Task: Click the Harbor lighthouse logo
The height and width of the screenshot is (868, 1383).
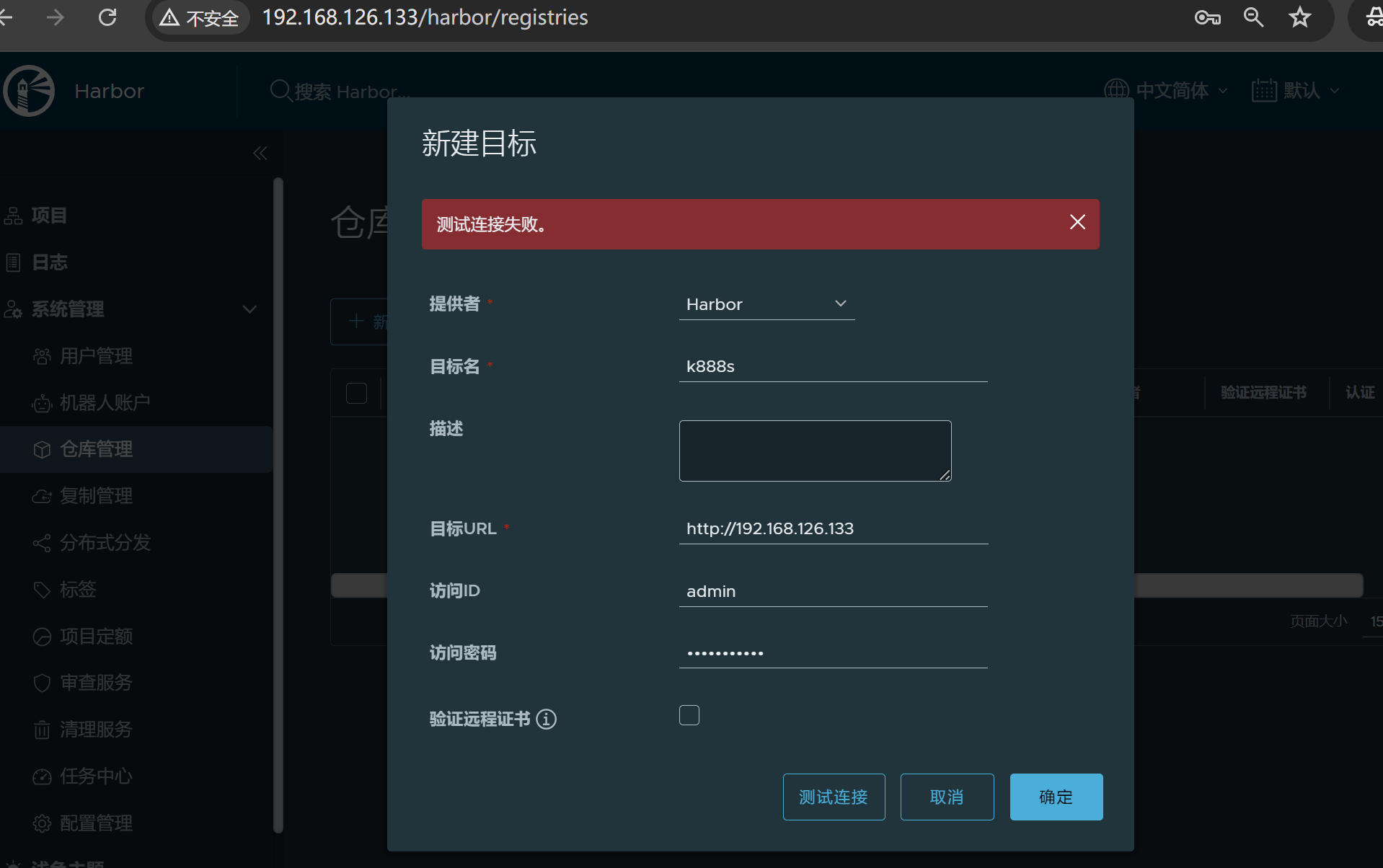Action: 29,91
